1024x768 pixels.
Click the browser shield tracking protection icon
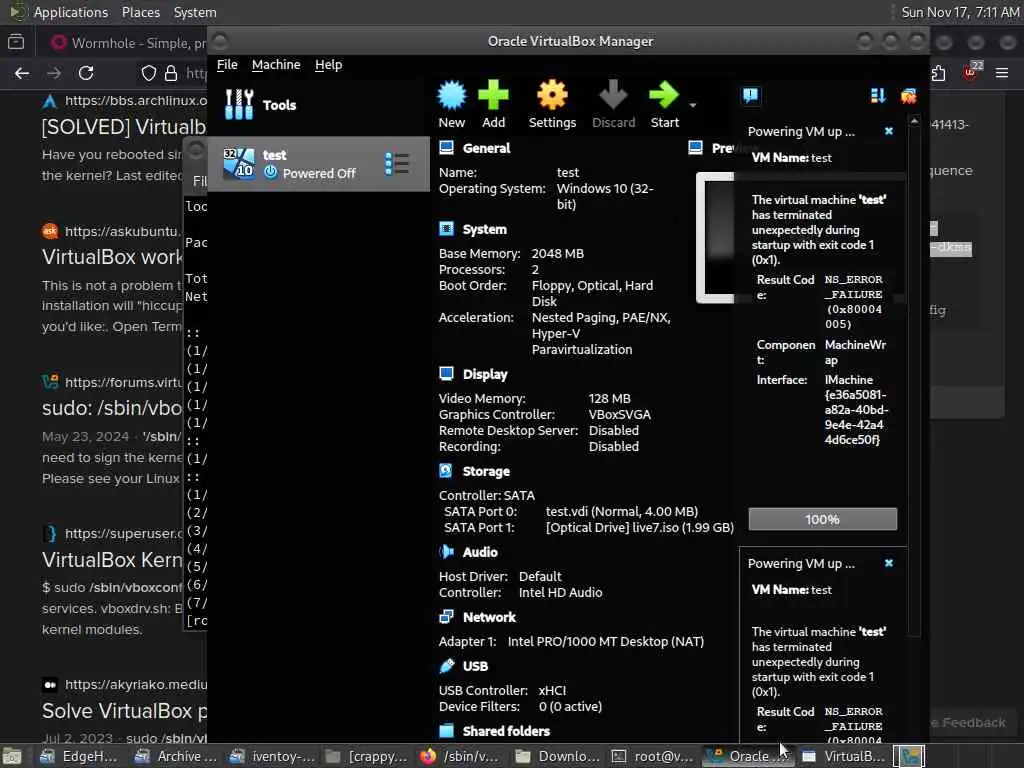149,73
